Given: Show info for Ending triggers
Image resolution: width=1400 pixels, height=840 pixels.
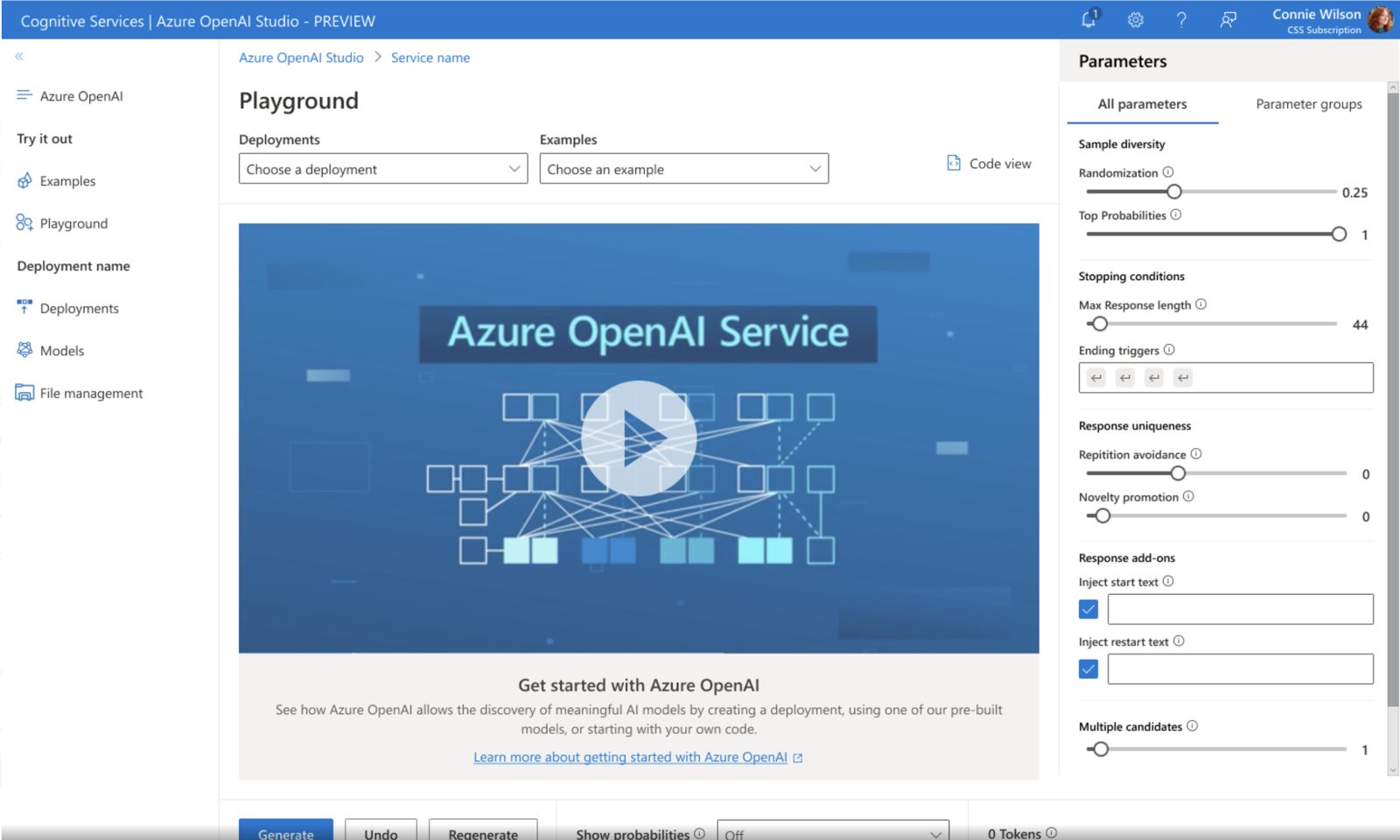Looking at the screenshot, I should [1169, 350].
